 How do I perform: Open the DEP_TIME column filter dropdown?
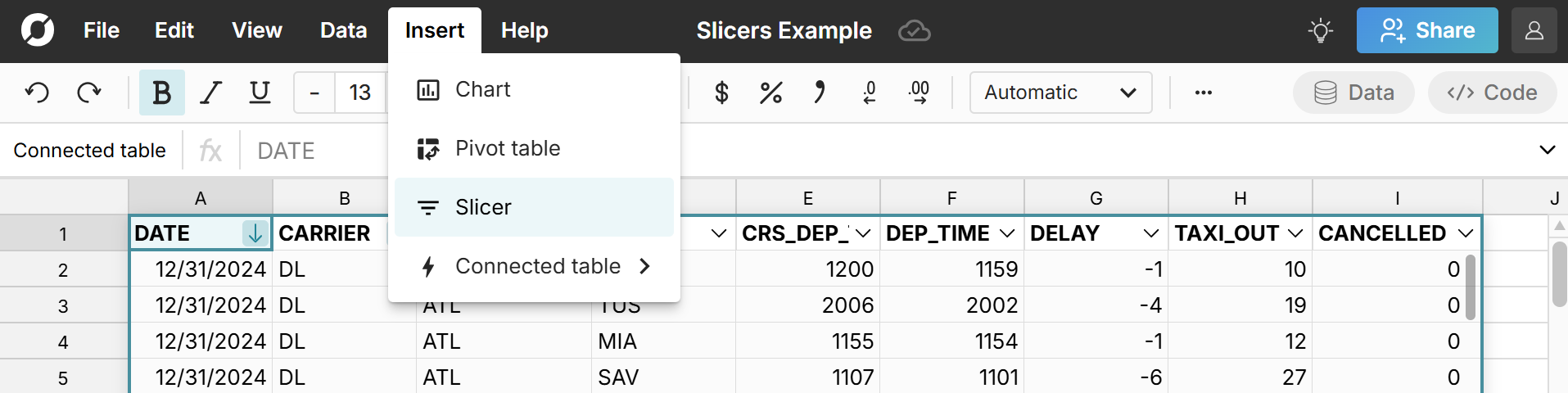1007,233
